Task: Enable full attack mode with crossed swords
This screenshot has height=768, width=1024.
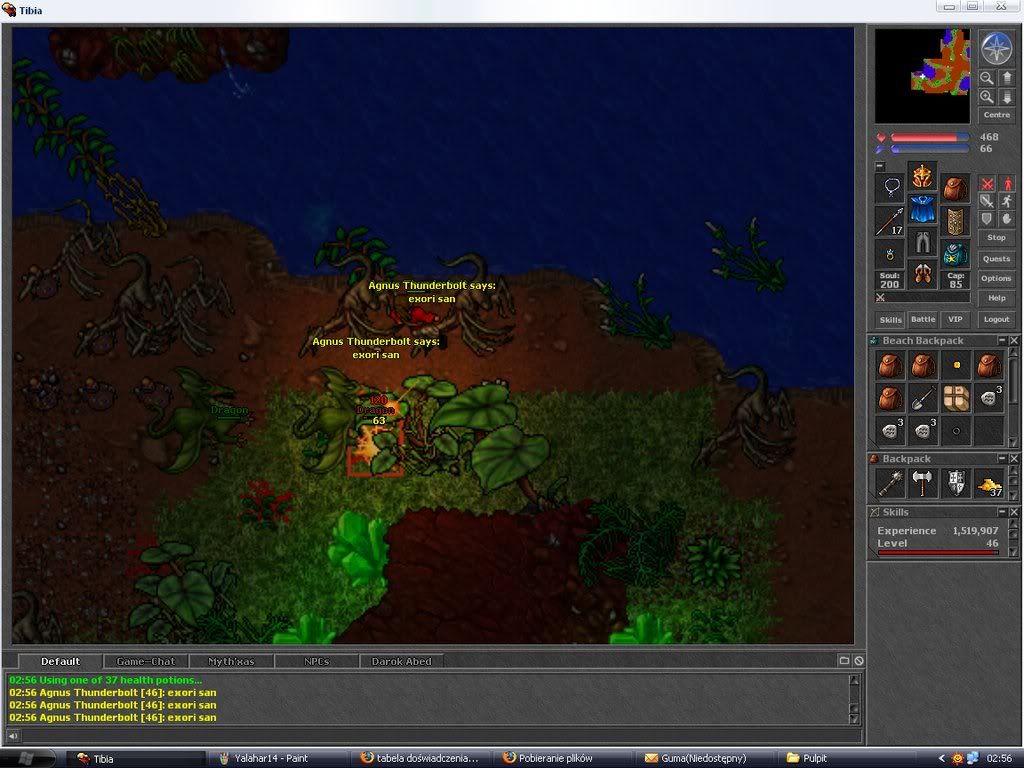Action: tap(987, 184)
